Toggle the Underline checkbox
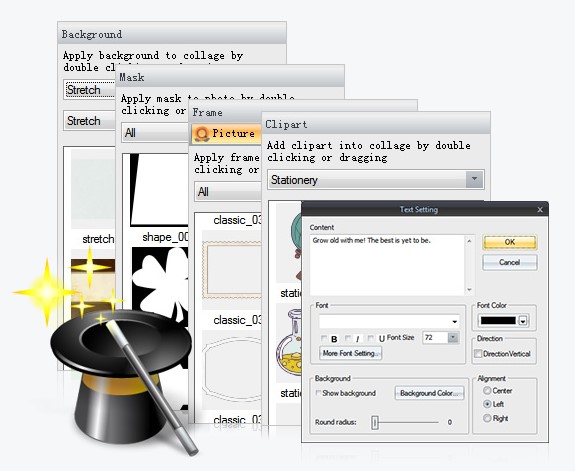Screen dimensions: 575x471 371,338
